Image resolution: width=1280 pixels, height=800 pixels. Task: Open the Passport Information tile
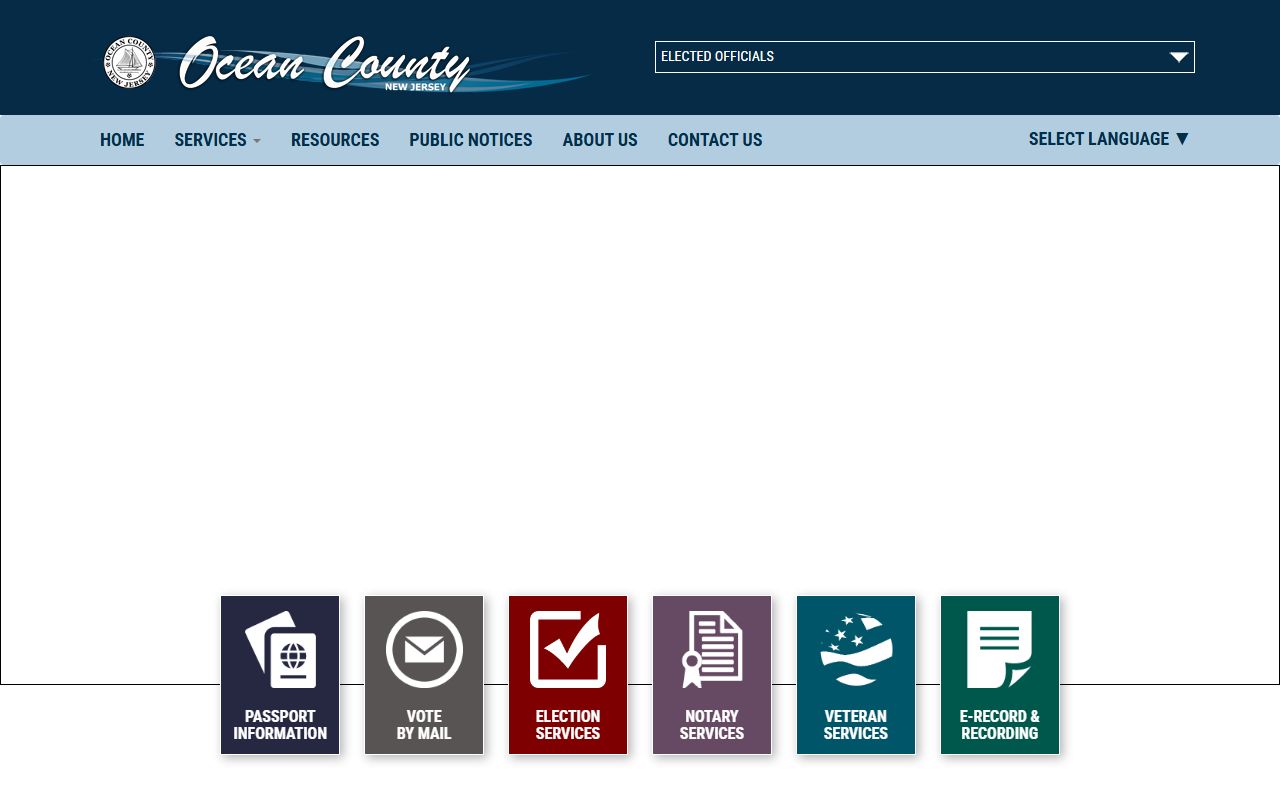280,675
